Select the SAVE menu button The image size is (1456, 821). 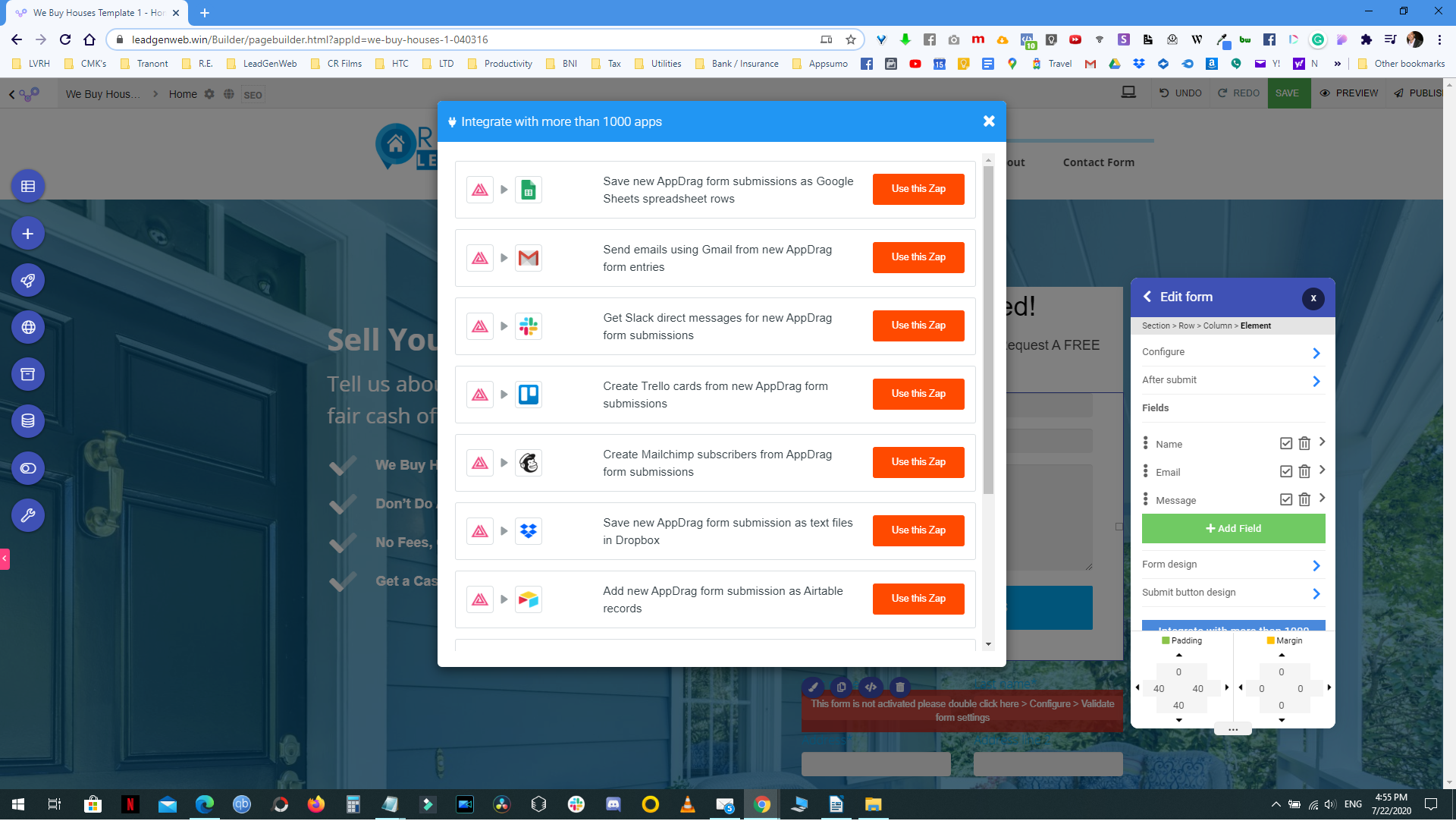1288,94
